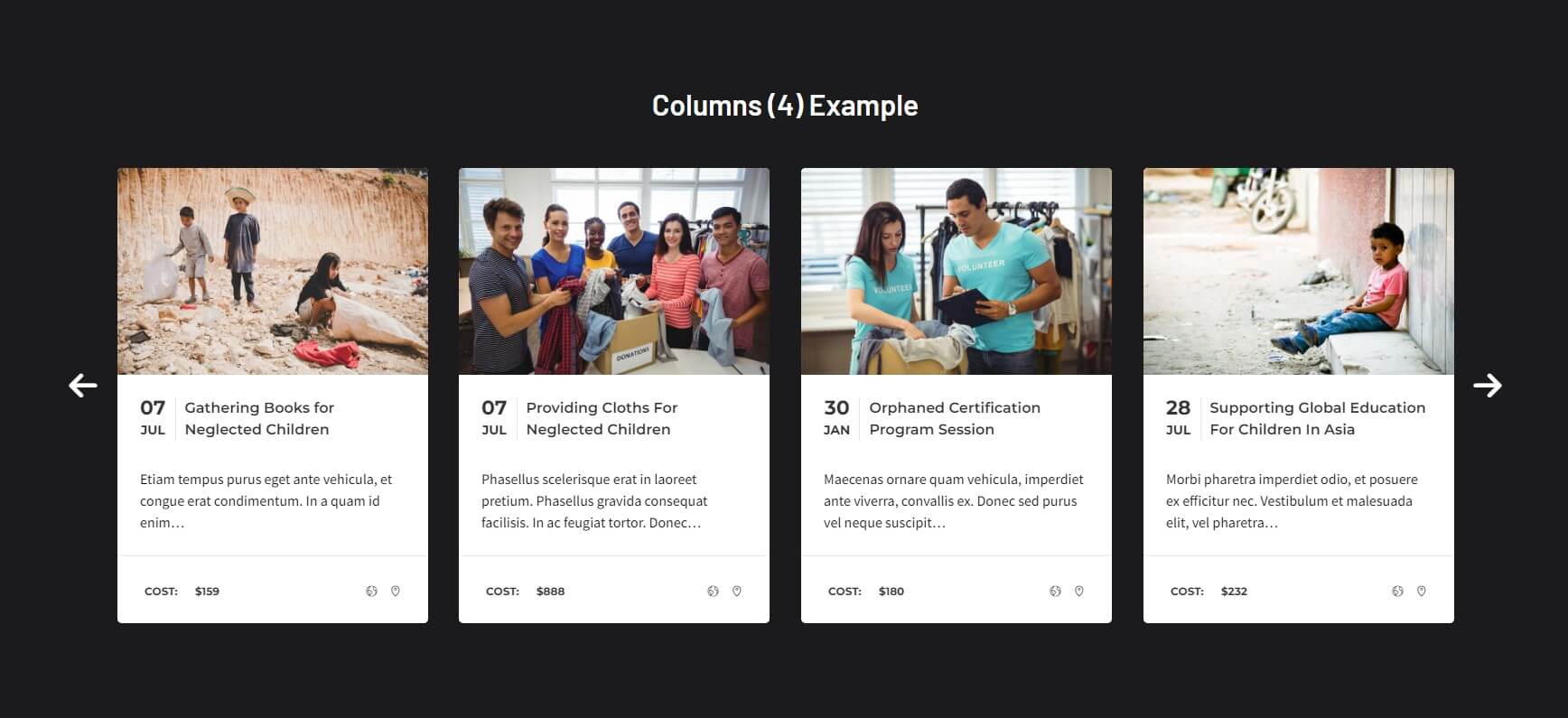Click location pin on Orphaned Certification card

tap(1078, 592)
